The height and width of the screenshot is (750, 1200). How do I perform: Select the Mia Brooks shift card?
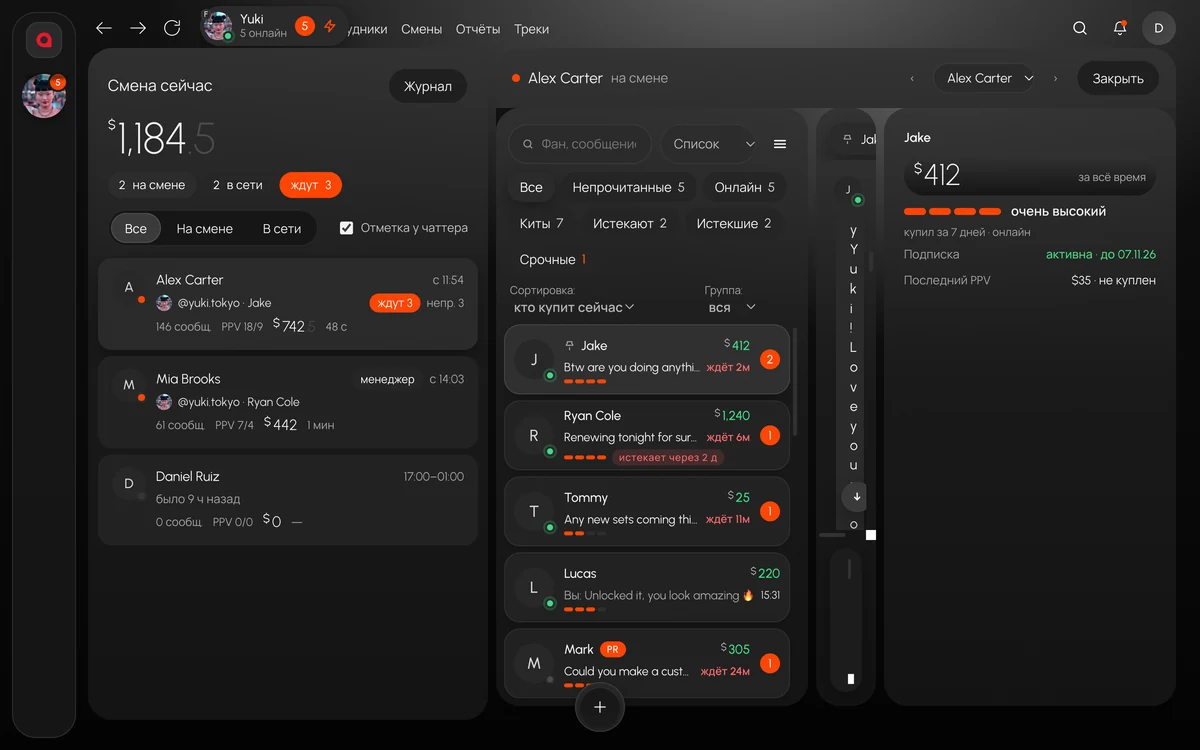click(x=288, y=402)
